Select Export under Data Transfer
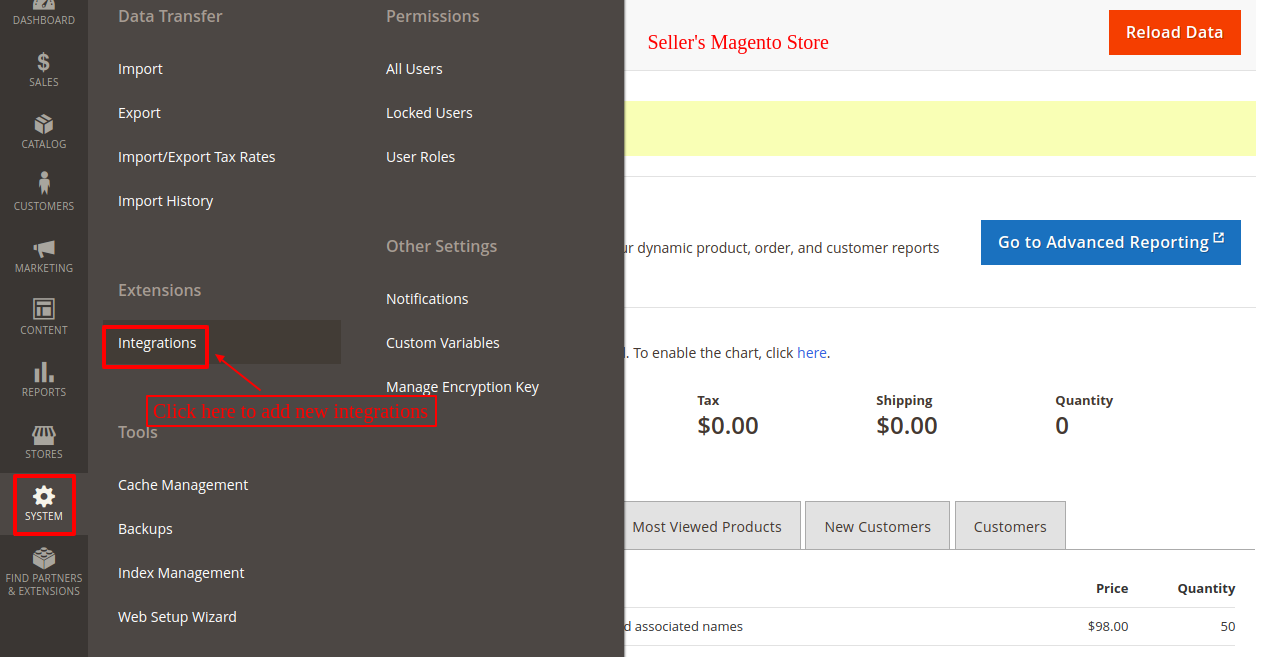1286x657 pixels. click(139, 113)
